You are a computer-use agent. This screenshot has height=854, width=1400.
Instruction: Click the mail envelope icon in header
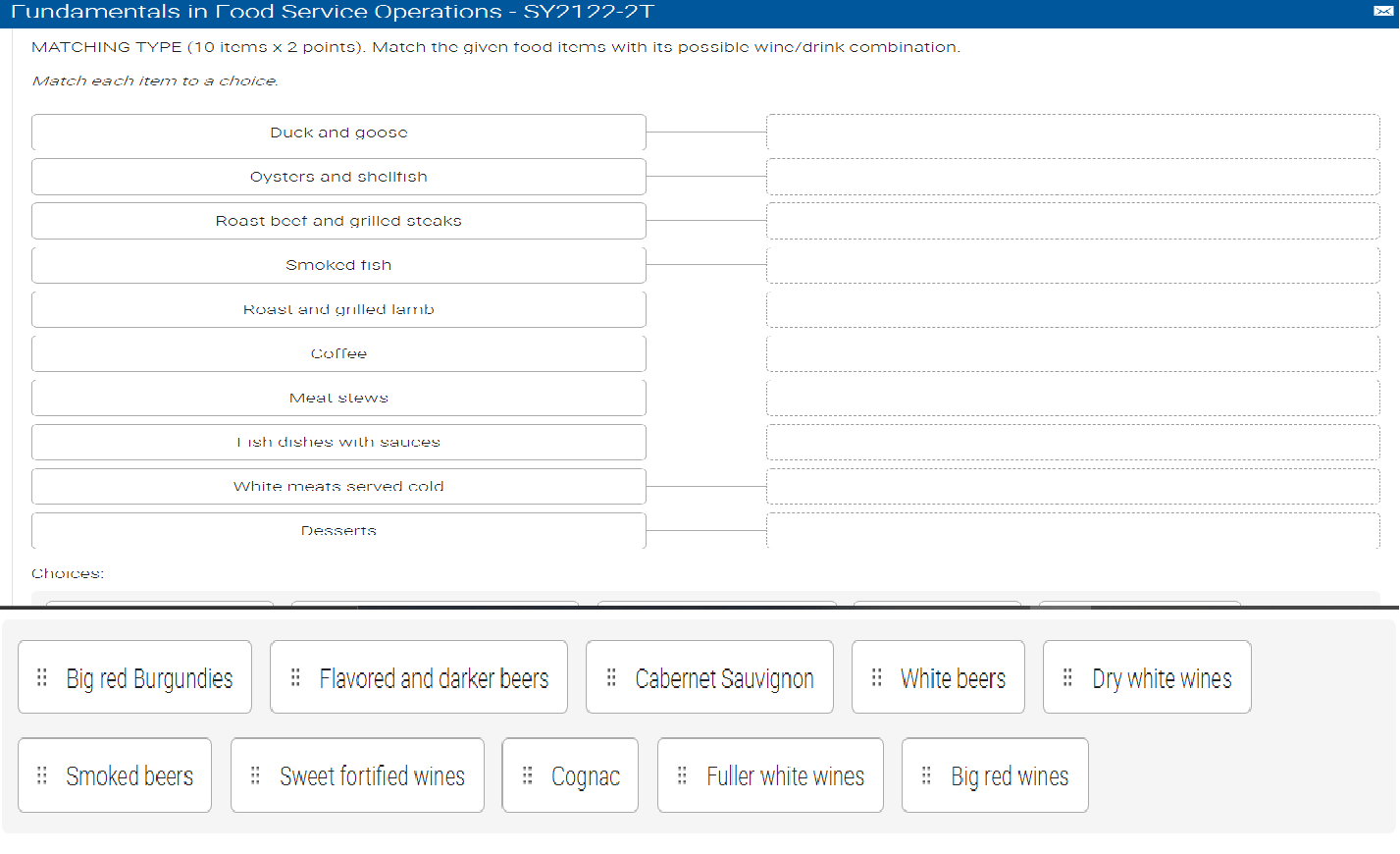click(x=1383, y=11)
